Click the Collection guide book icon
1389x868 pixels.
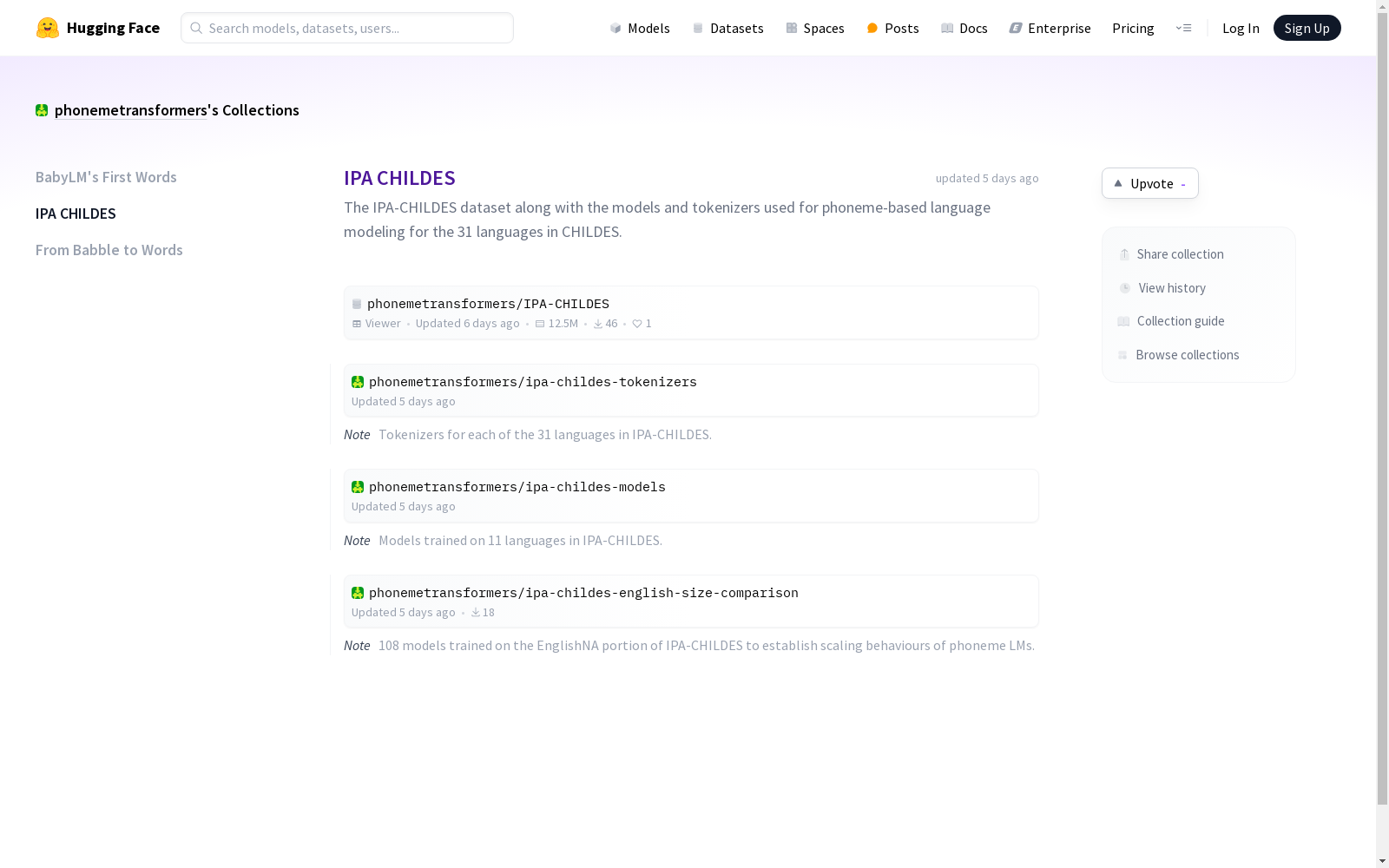[x=1123, y=321]
